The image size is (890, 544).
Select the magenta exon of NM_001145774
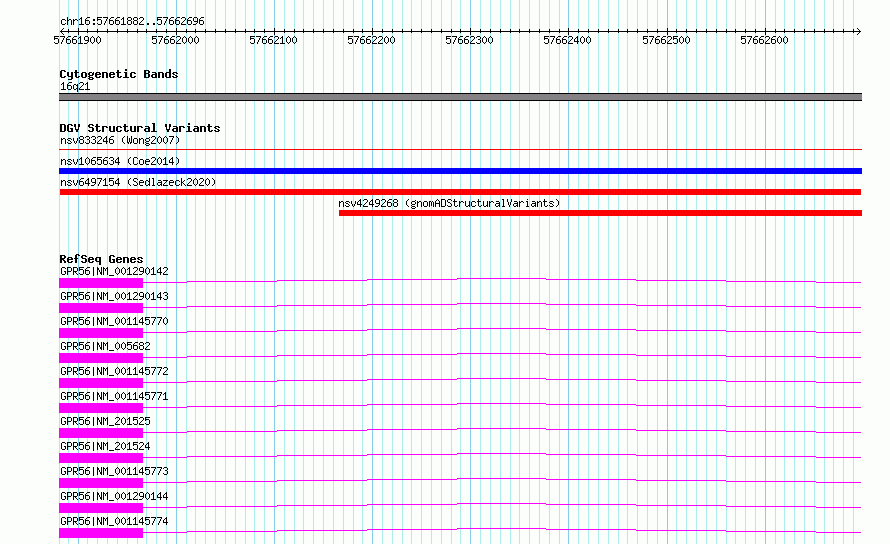[x=101, y=533]
